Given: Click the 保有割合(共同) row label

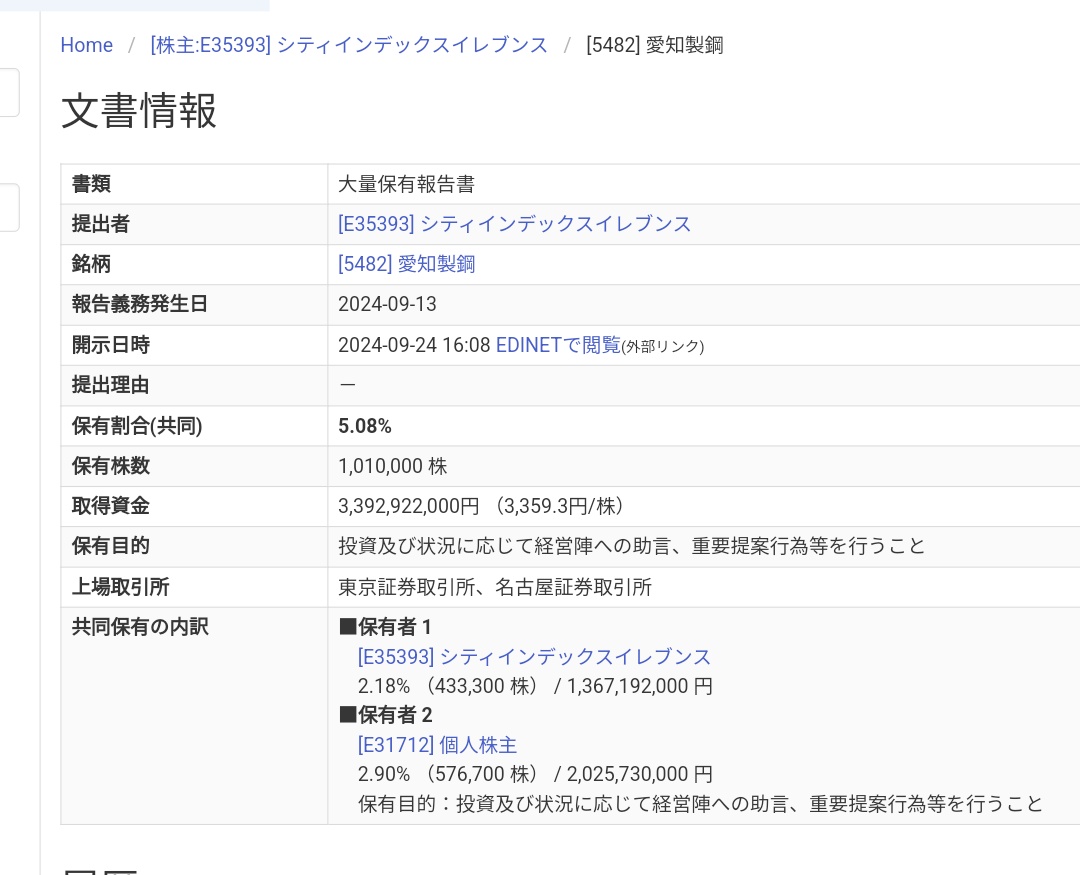Looking at the screenshot, I should pos(137,426).
